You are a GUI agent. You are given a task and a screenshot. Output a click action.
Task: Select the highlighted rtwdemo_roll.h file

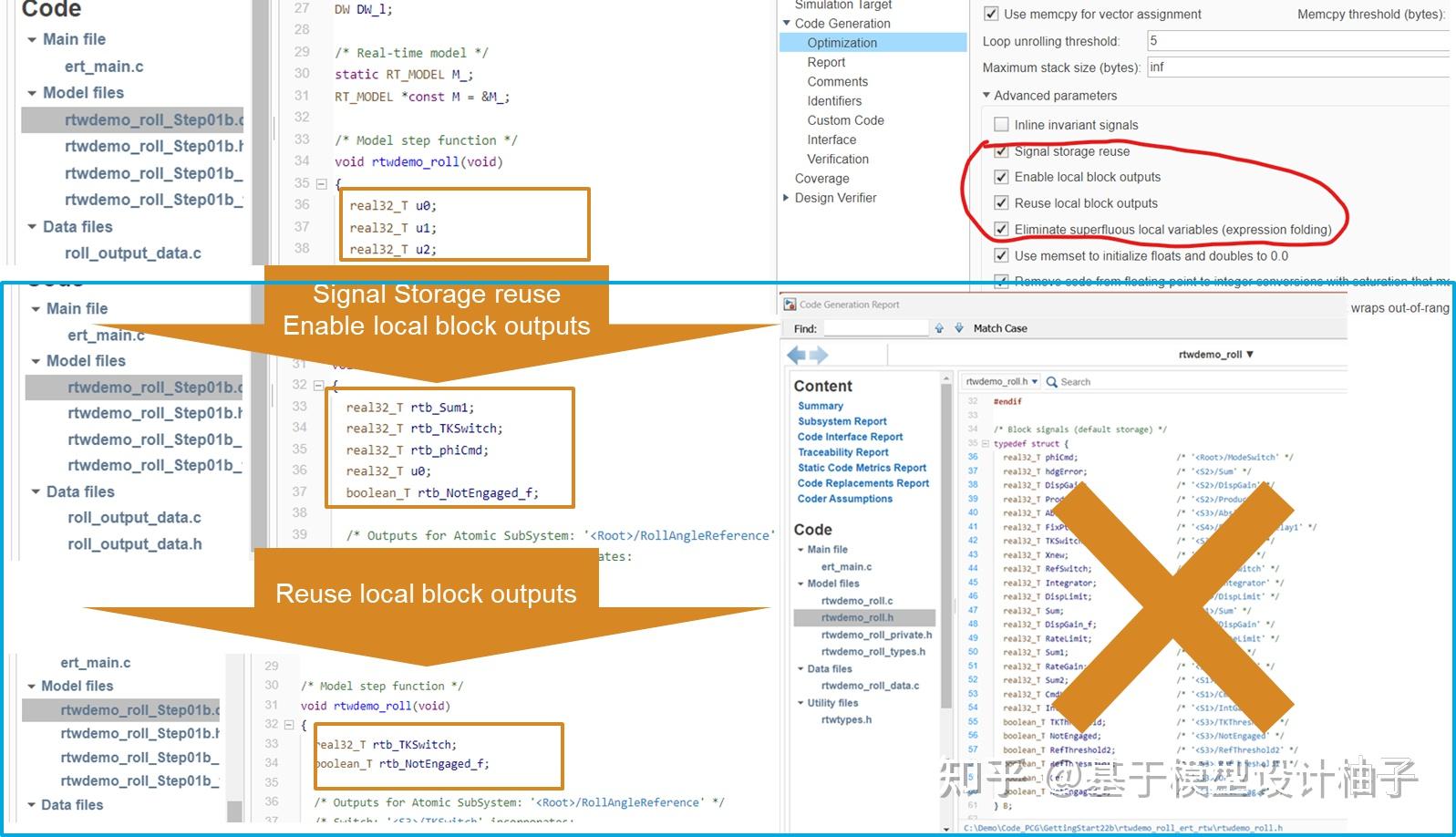pyautogui.click(x=864, y=618)
